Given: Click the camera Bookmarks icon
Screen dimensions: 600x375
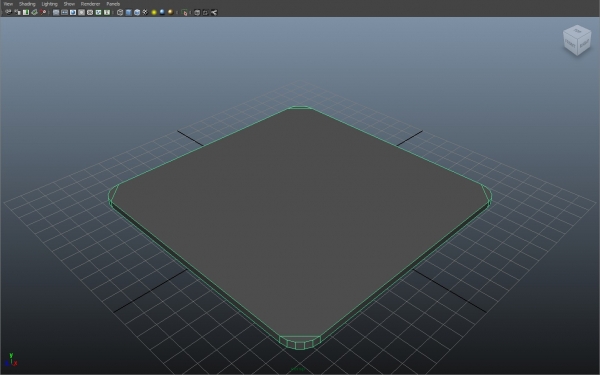Looking at the screenshot, I should (26, 12).
